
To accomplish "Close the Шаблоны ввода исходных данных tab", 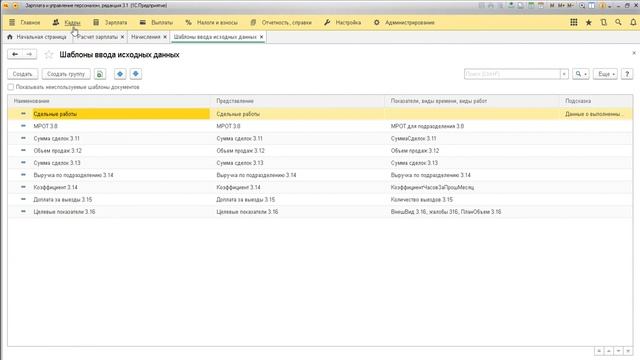I will [x=262, y=37].
